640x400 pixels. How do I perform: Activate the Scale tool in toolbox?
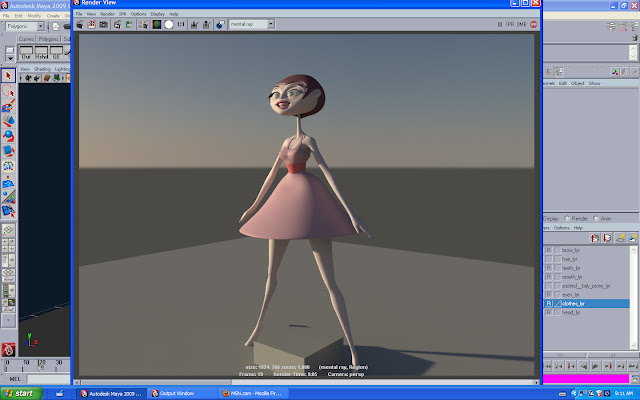8,151
